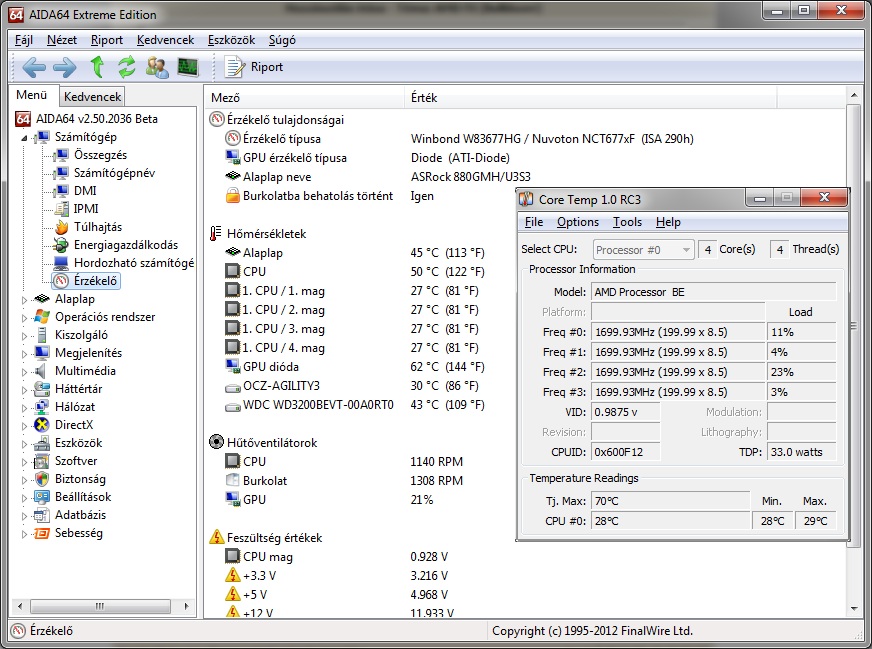Collapse the Számítógép tree node
The height and width of the screenshot is (649, 872).
[x=24, y=138]
